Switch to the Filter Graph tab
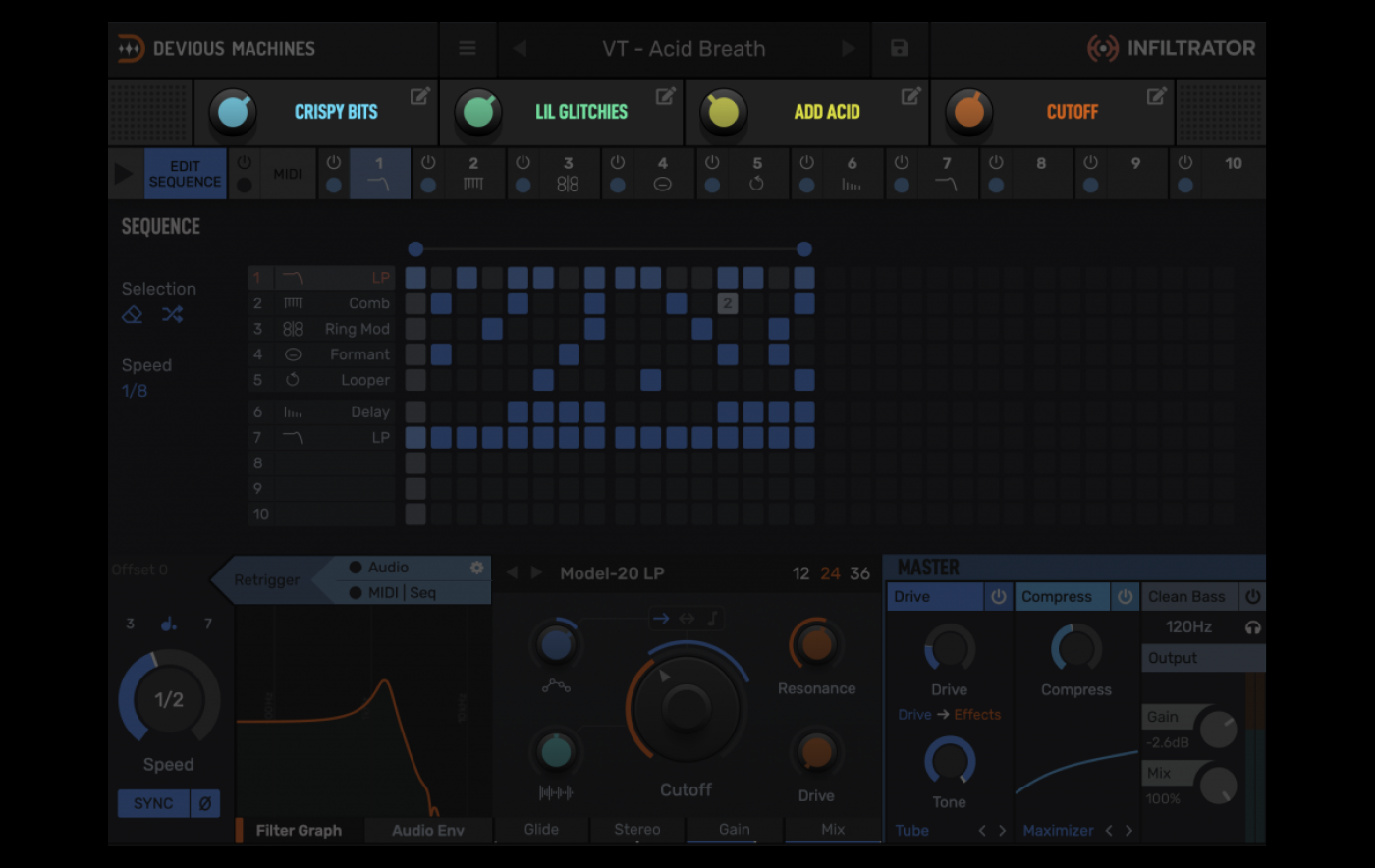This screenshot has width=1375, height=868. (299, 830)
